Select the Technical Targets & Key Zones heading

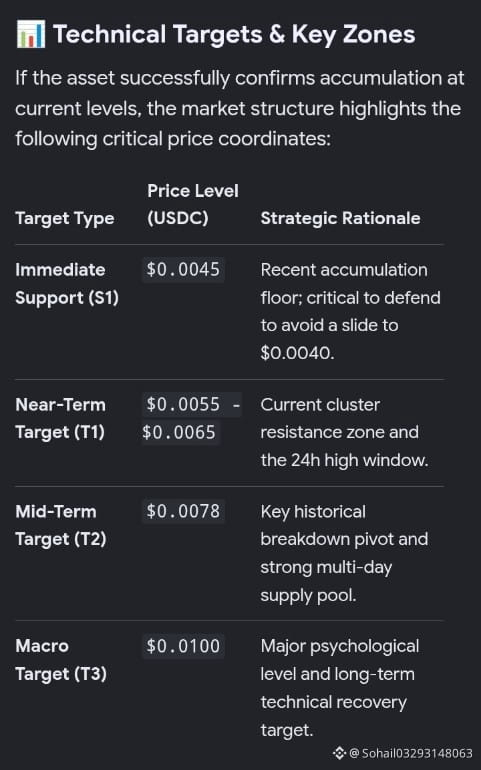tap(234, 34)
